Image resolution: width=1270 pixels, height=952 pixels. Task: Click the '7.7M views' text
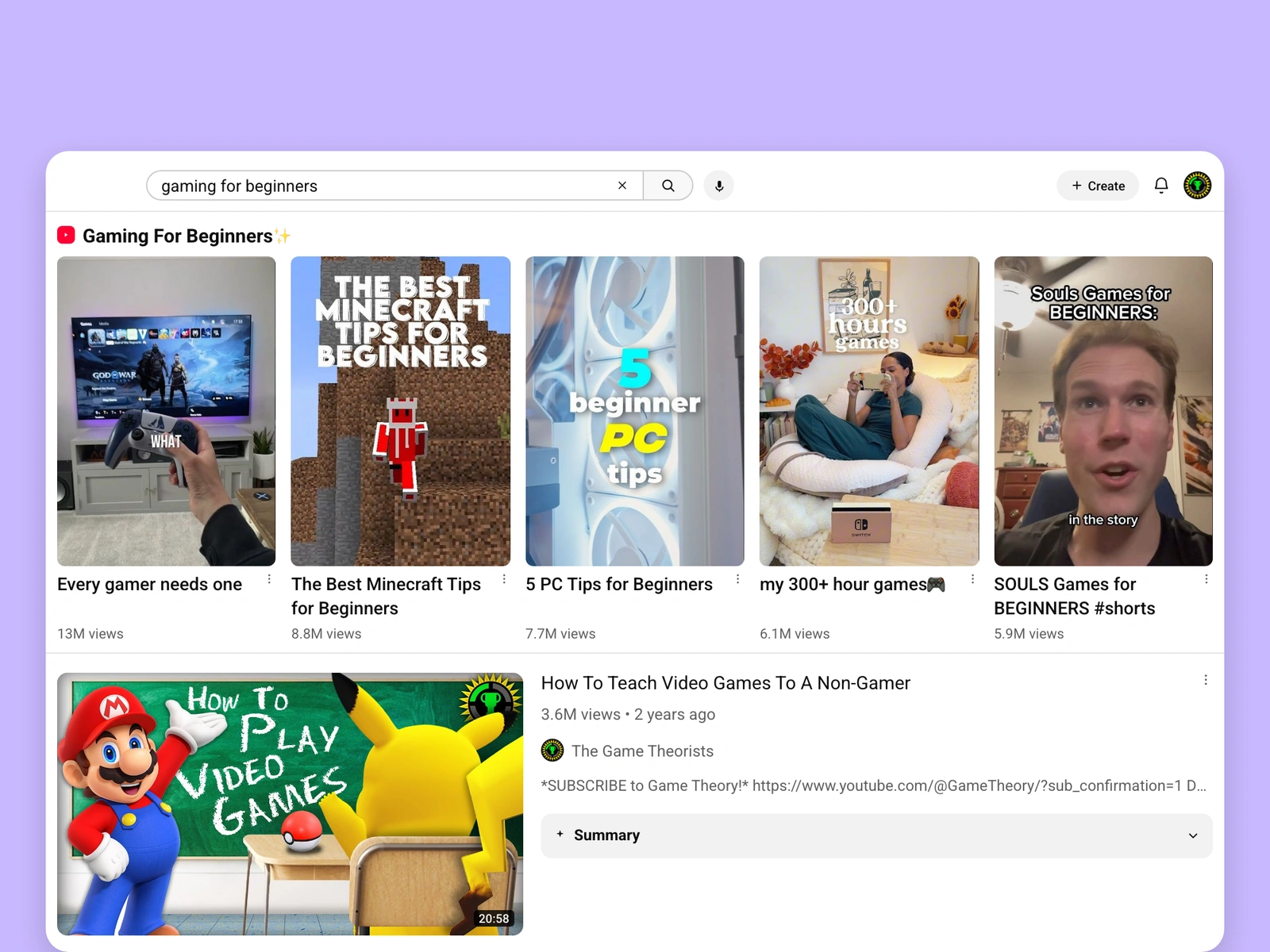pyautogui.click(x=560, y=634)
